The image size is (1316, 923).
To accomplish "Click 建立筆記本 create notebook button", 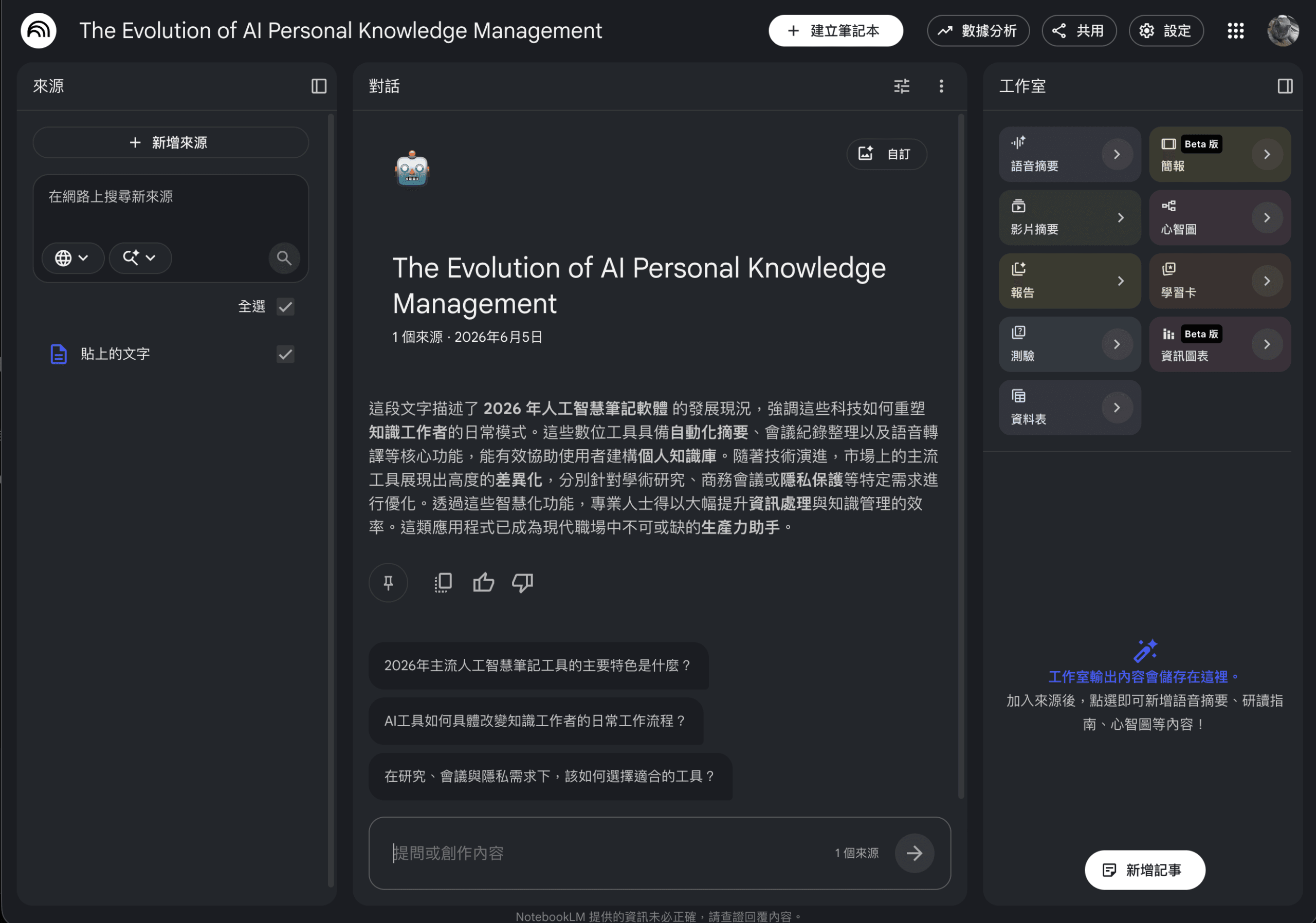I will 835,30.
